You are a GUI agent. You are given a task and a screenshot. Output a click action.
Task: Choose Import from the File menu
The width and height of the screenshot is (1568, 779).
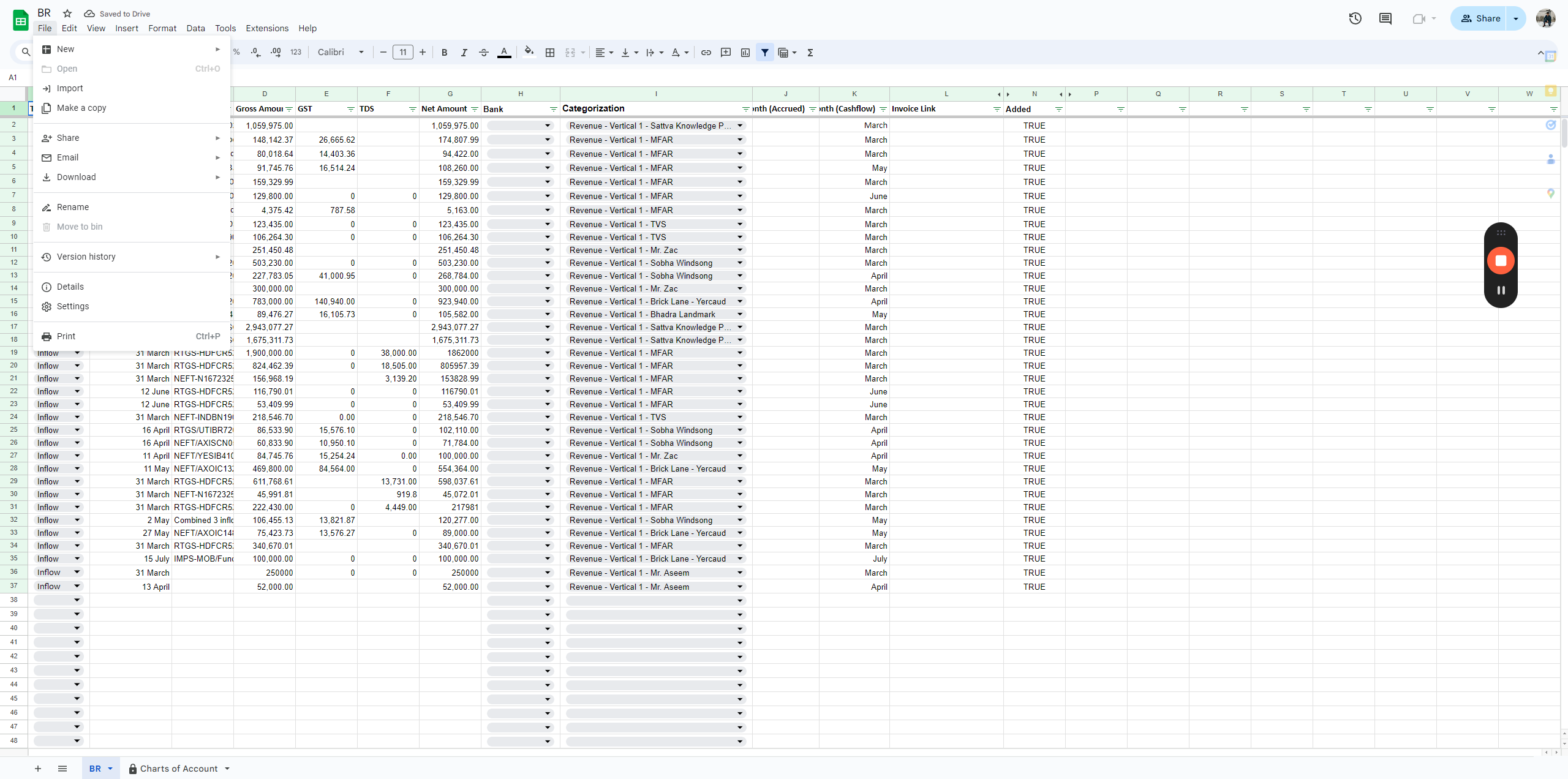132,88
